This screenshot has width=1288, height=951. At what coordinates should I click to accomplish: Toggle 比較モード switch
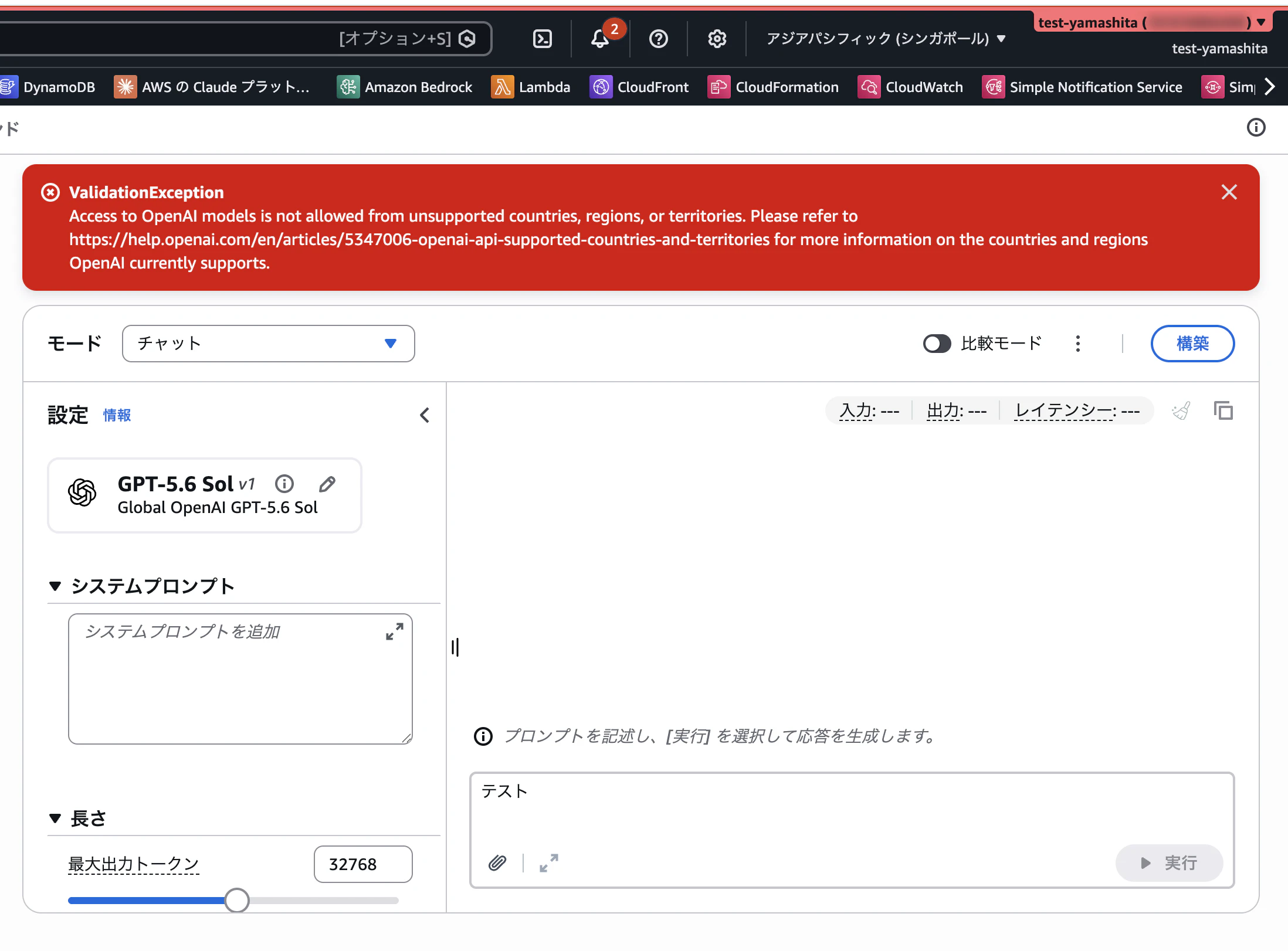[937, 344]
